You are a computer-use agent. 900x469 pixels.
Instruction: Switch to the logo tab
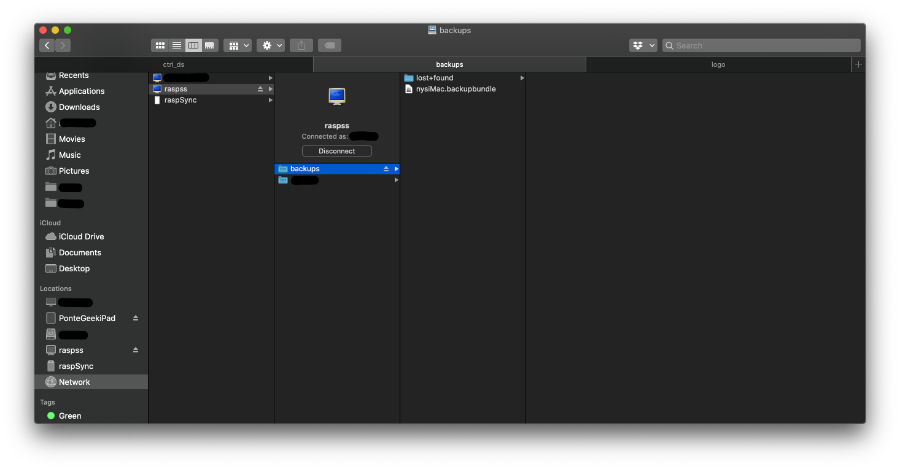[x=718, y=64]
